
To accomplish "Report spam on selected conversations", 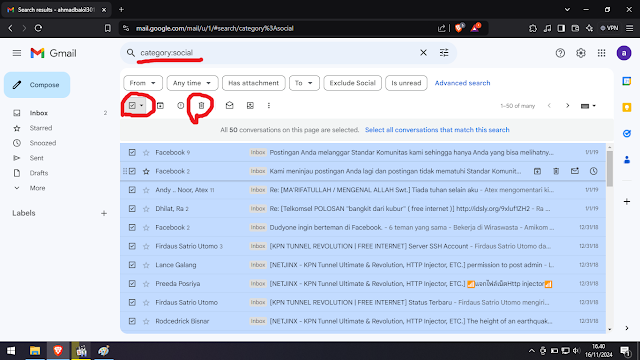I will point(180,106).
